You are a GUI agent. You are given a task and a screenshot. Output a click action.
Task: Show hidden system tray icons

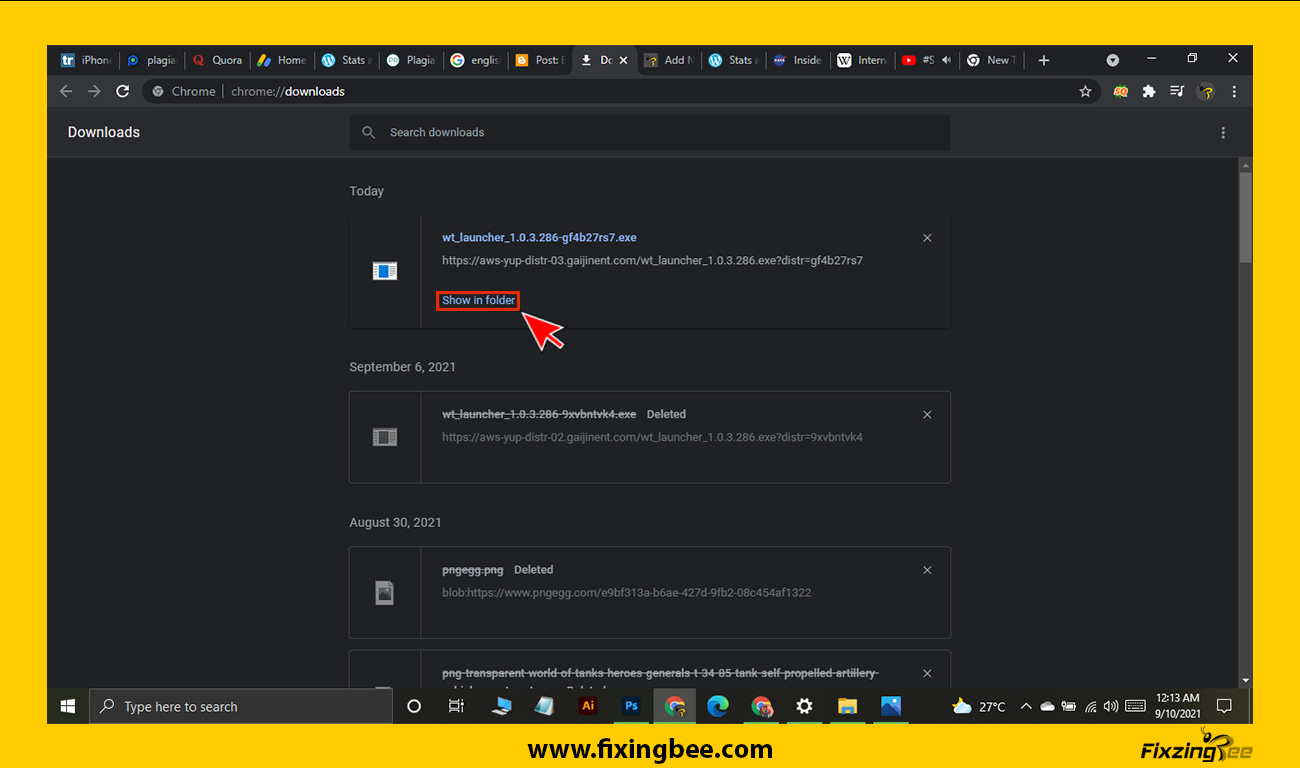pyautogui.click(x=1025, y=706)
